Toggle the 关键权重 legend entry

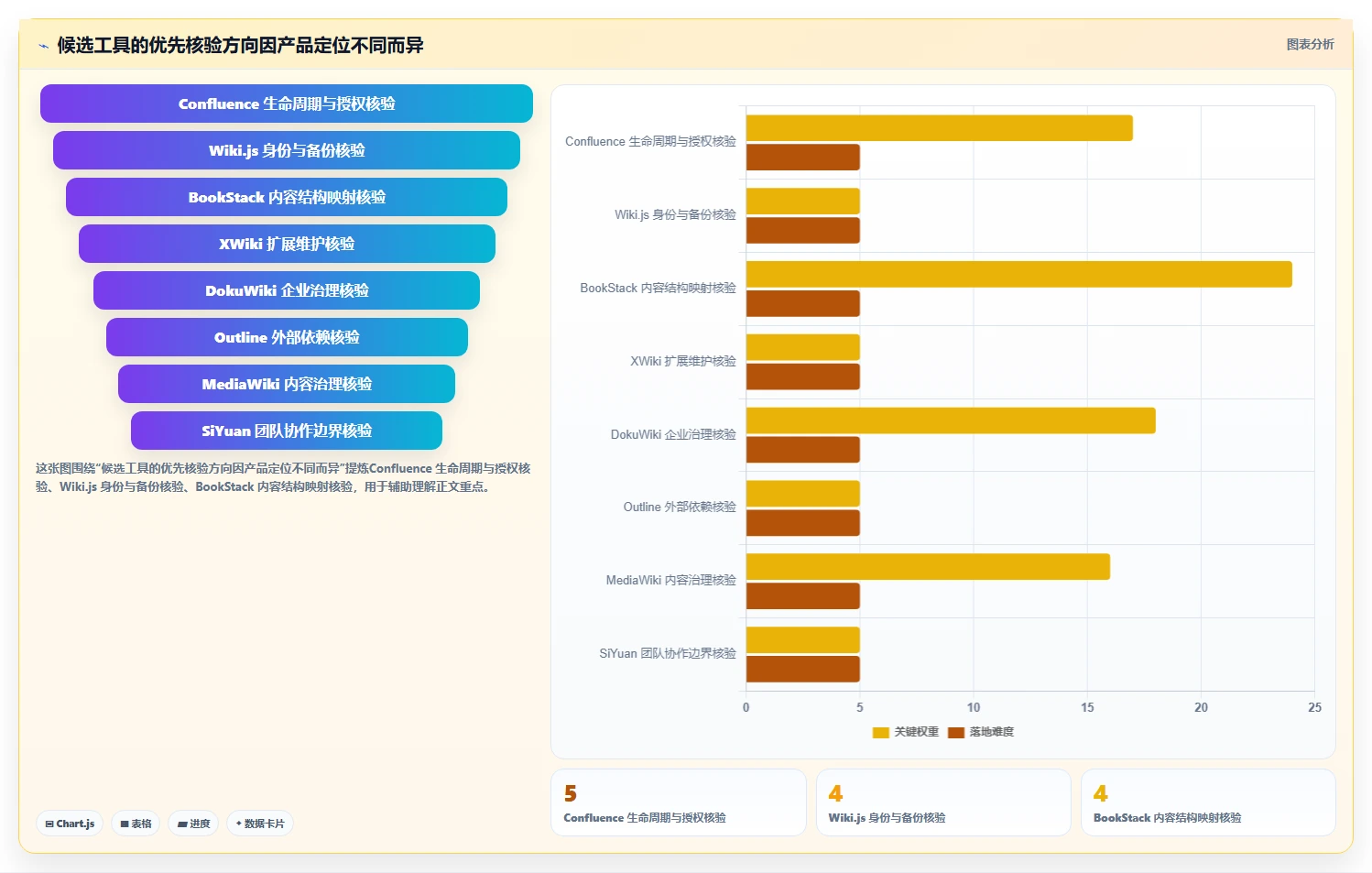click(x=906, y=732)
